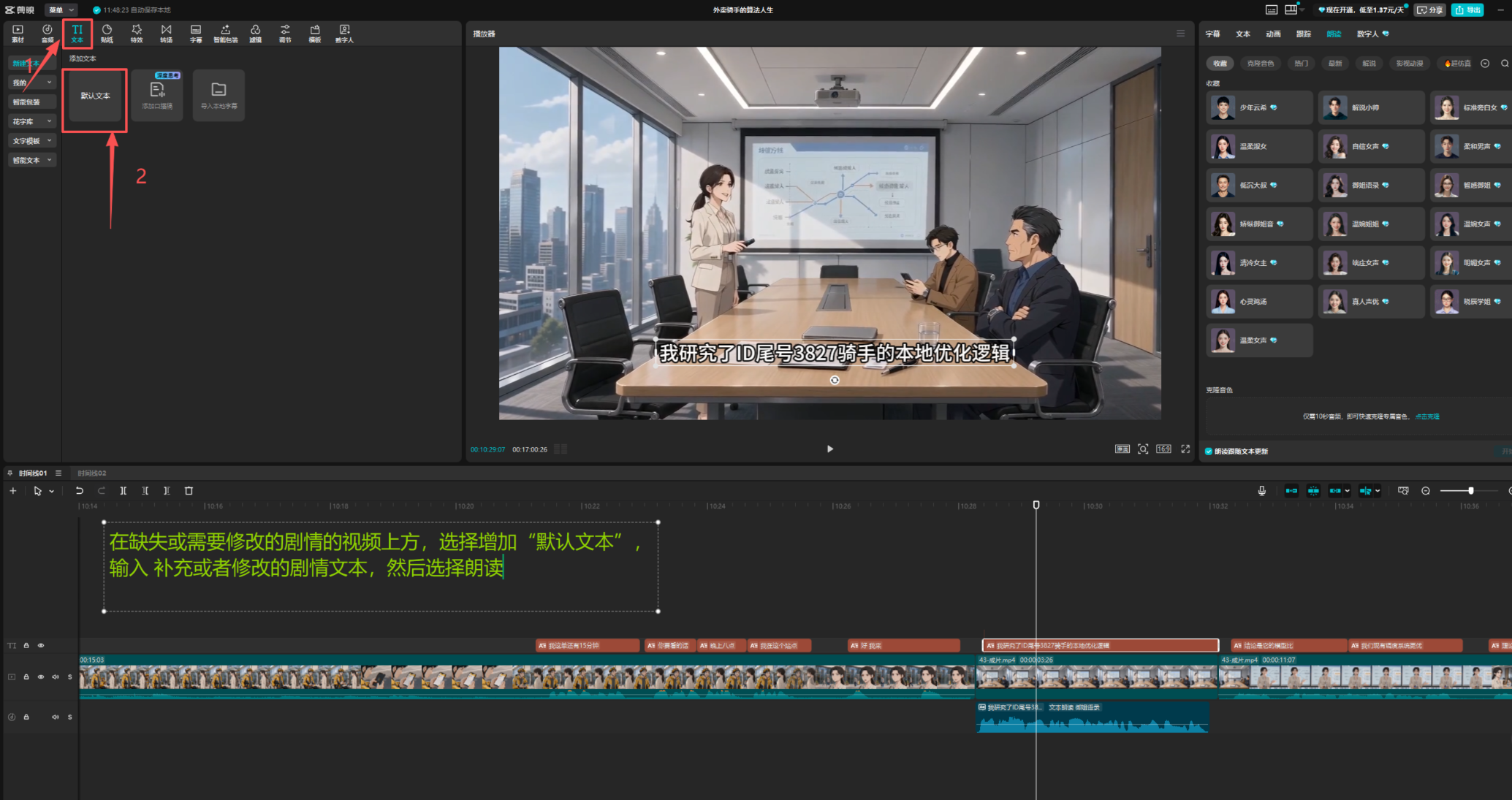Open the 滤镜 filters panel
Viewport: 1512px width, 800px height.
click(x=255, y=34)
